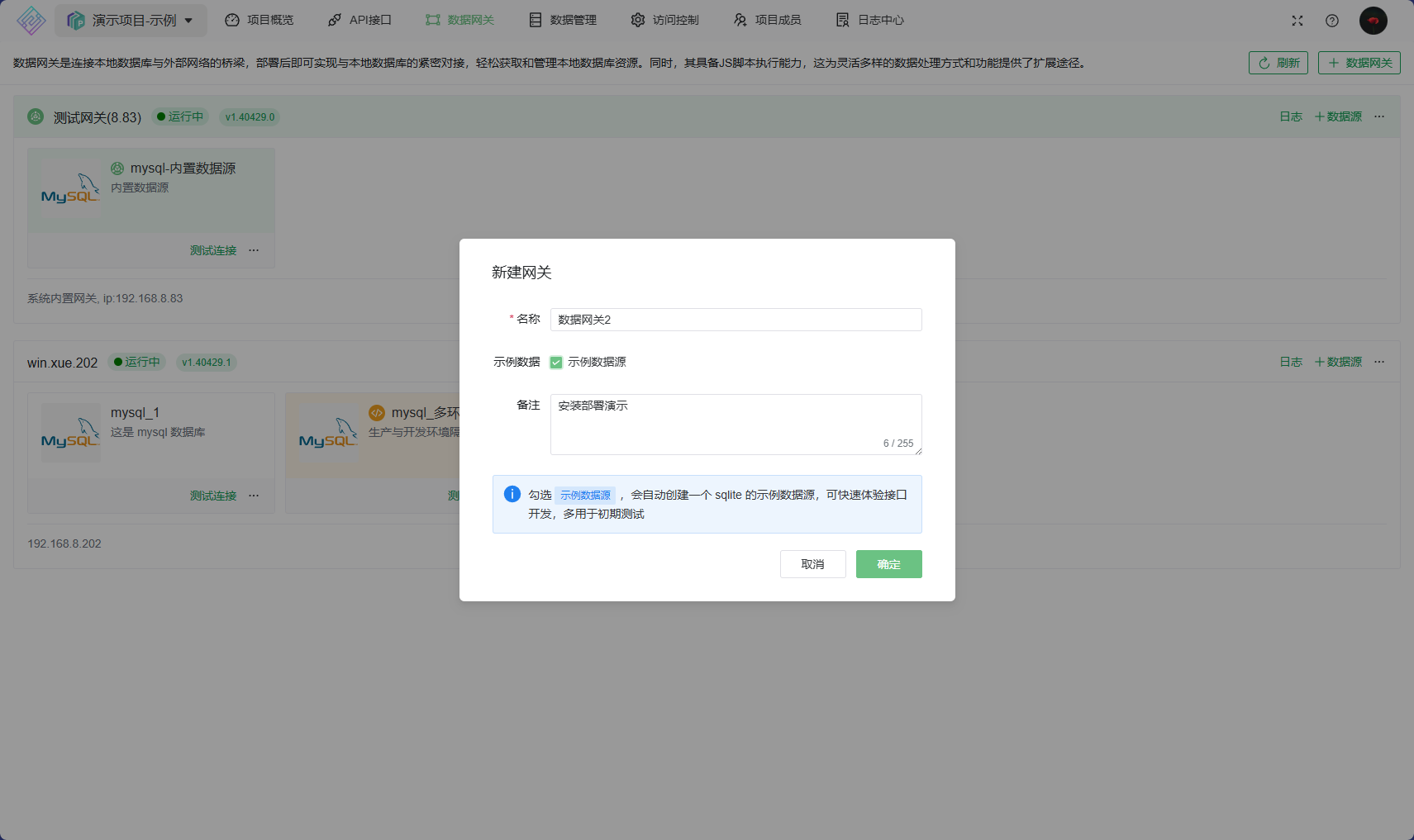Open more options for 测试网关(8.83)
The height and width of the screenshot is (840, 1414).
point(1379,116)
